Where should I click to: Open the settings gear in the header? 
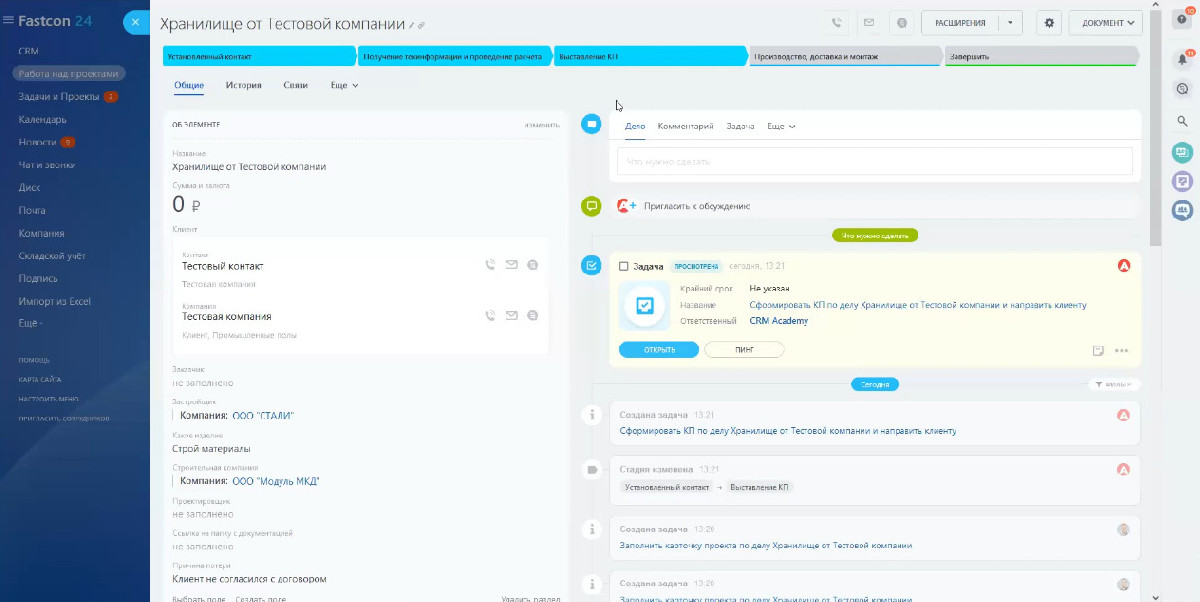click(1049, 22)
